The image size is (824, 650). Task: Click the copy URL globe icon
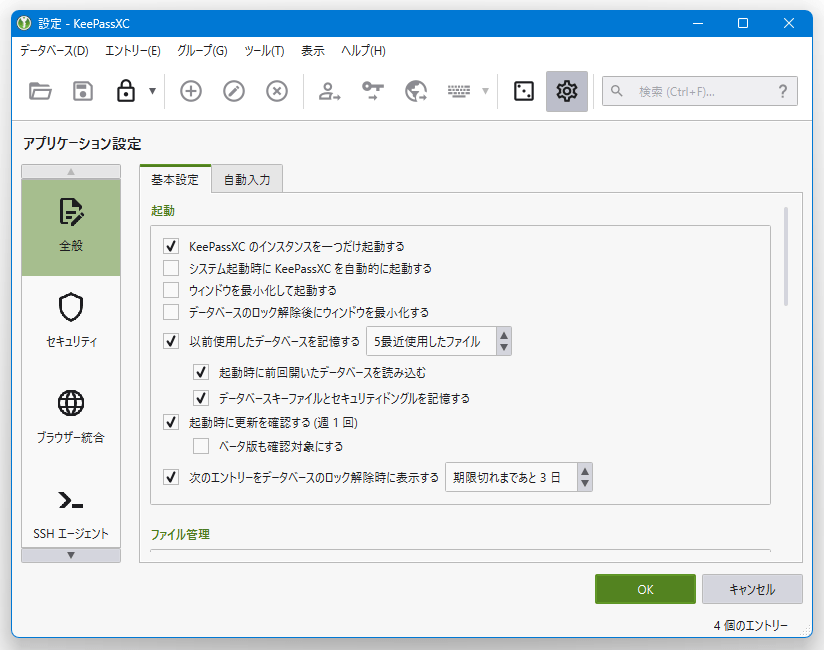[x=416, y=91]
